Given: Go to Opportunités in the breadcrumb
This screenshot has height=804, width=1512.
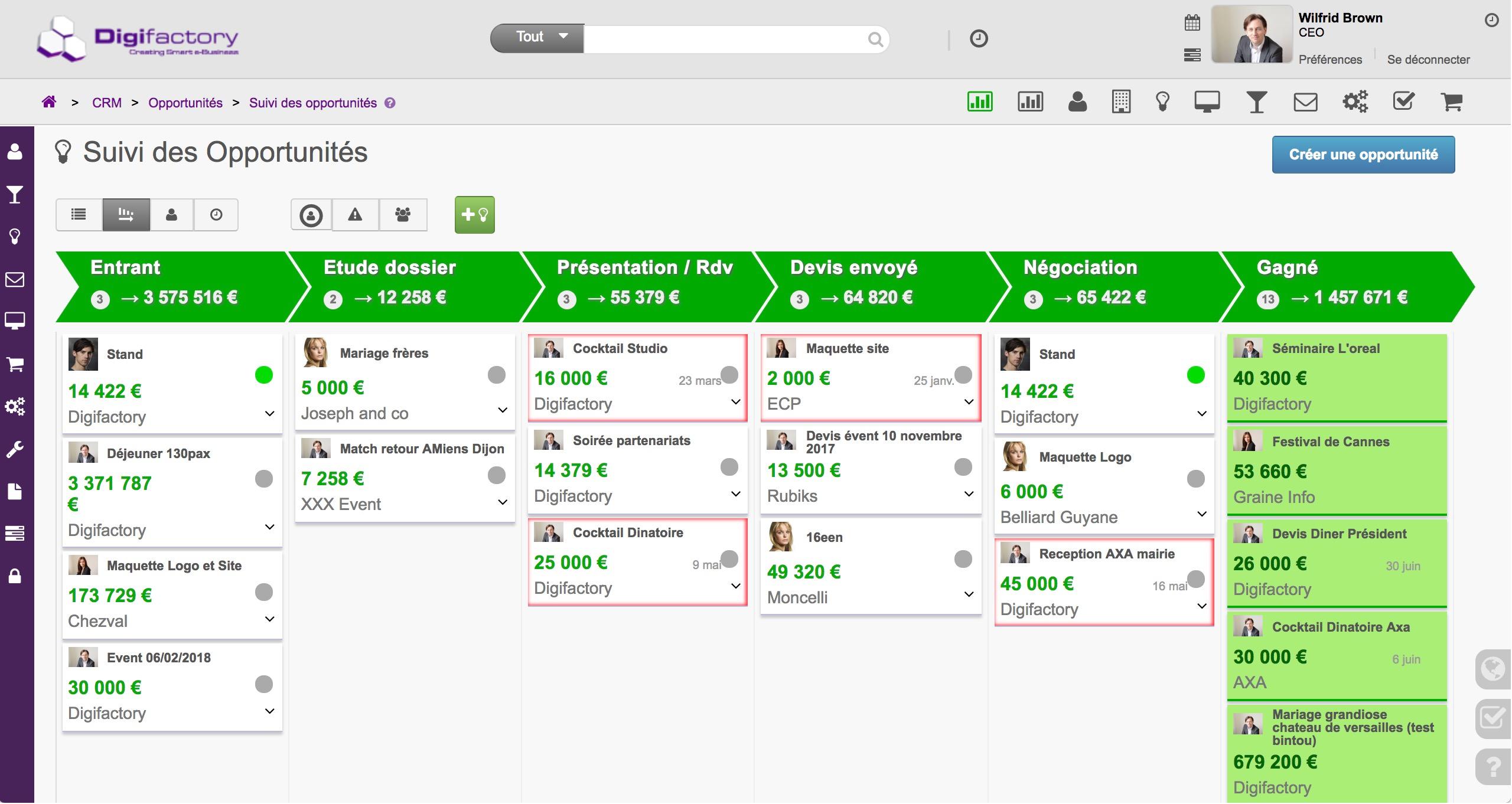Looking at the screenshot, I should [185, 103].
